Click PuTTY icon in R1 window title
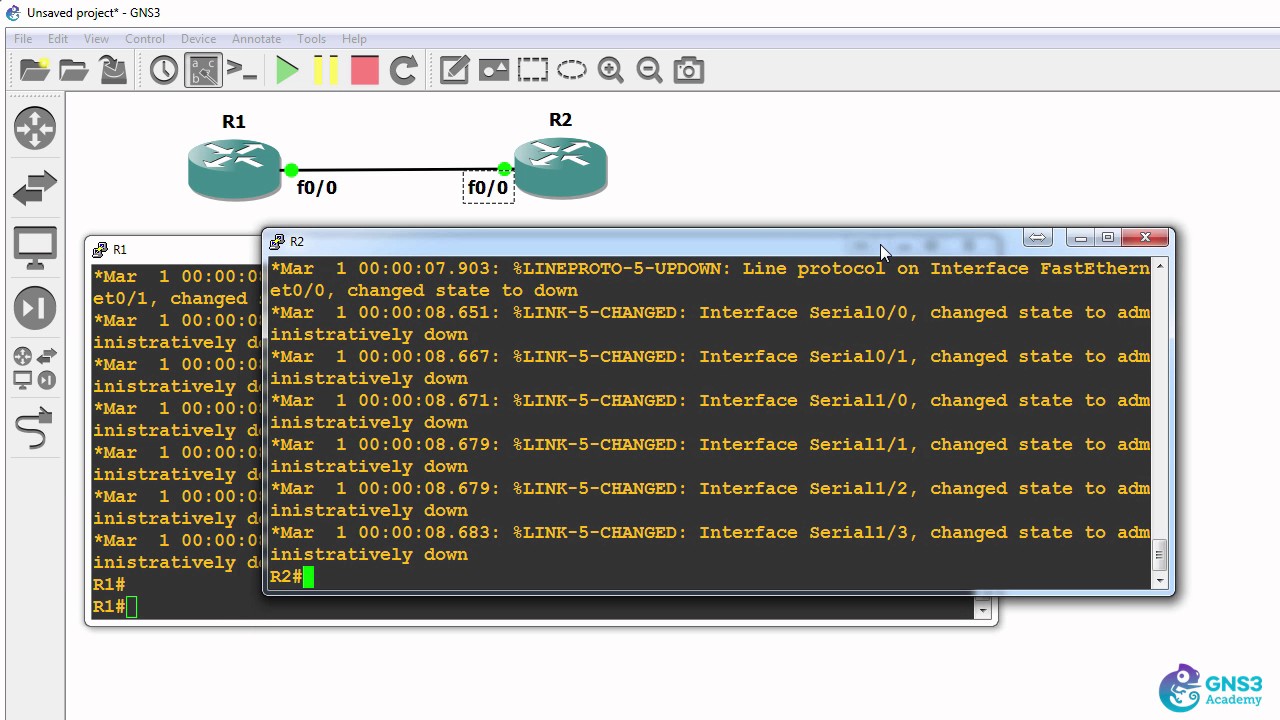1280x720 pixels. pyautogui.click(x=100, y=250)
